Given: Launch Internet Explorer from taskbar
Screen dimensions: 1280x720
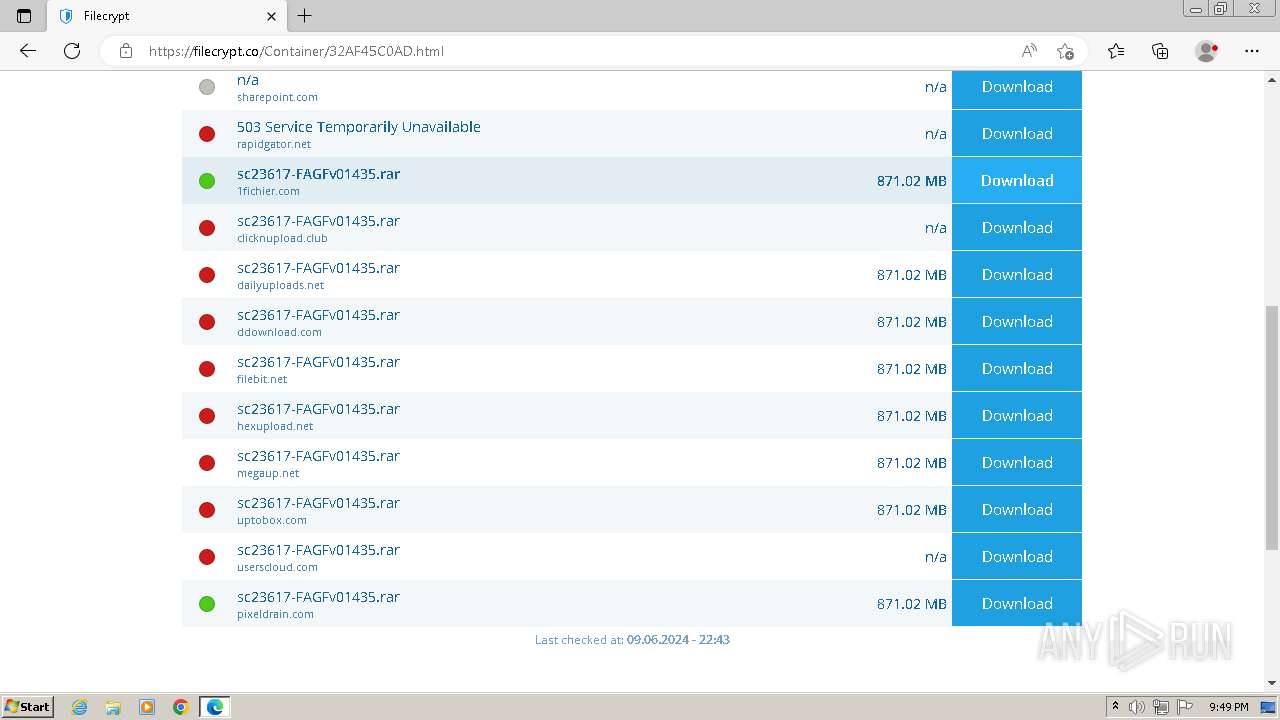Looking at the screenshot, I should (x=80, y=707).
